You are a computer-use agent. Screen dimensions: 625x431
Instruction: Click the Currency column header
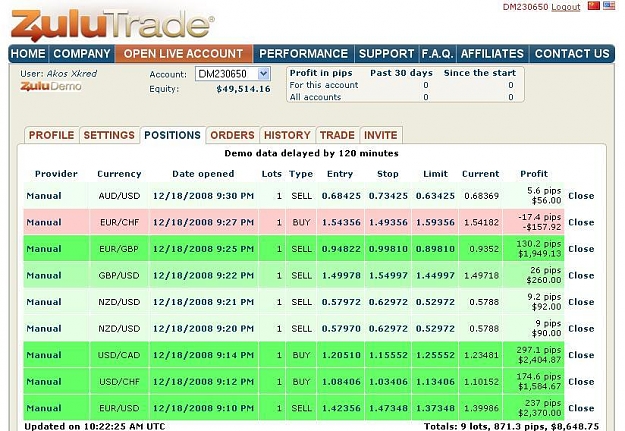119,174
